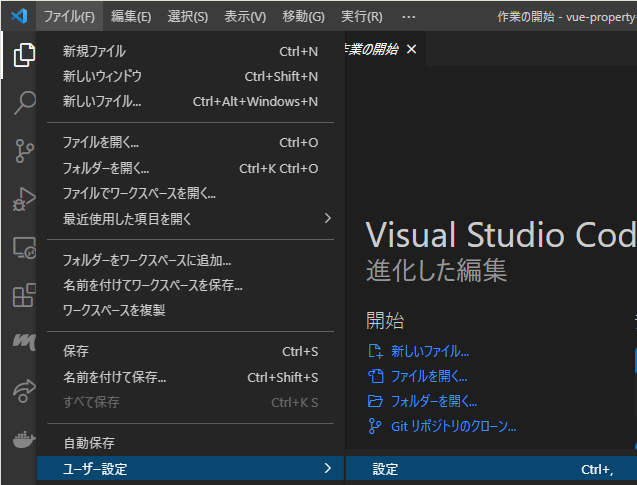Choose ファイルでワークスペースを開く... entry
Screen dimensions: 637x485
click(x=191, y=193)
